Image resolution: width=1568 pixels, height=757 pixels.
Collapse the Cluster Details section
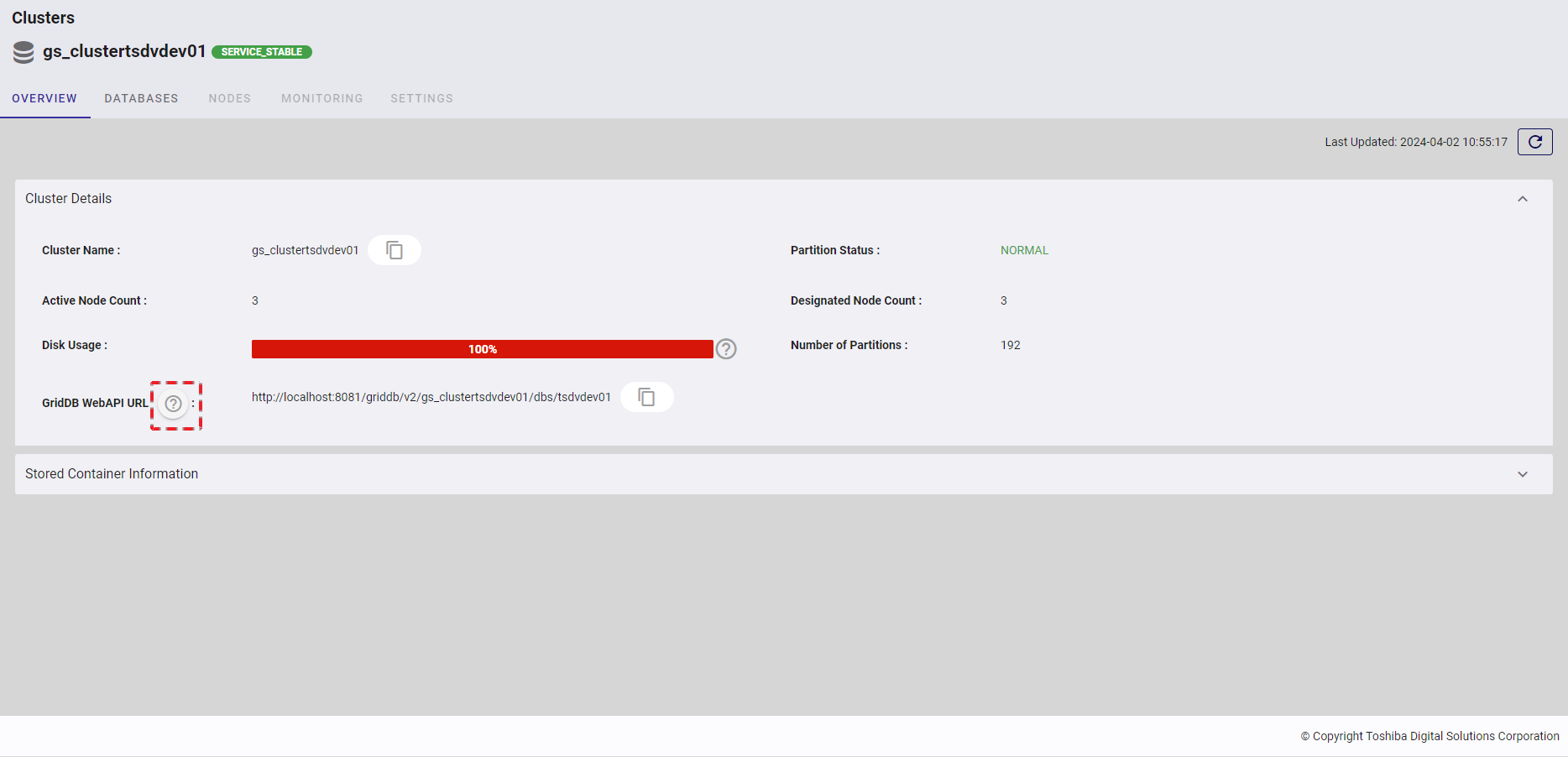click(x=1523, y=199)
